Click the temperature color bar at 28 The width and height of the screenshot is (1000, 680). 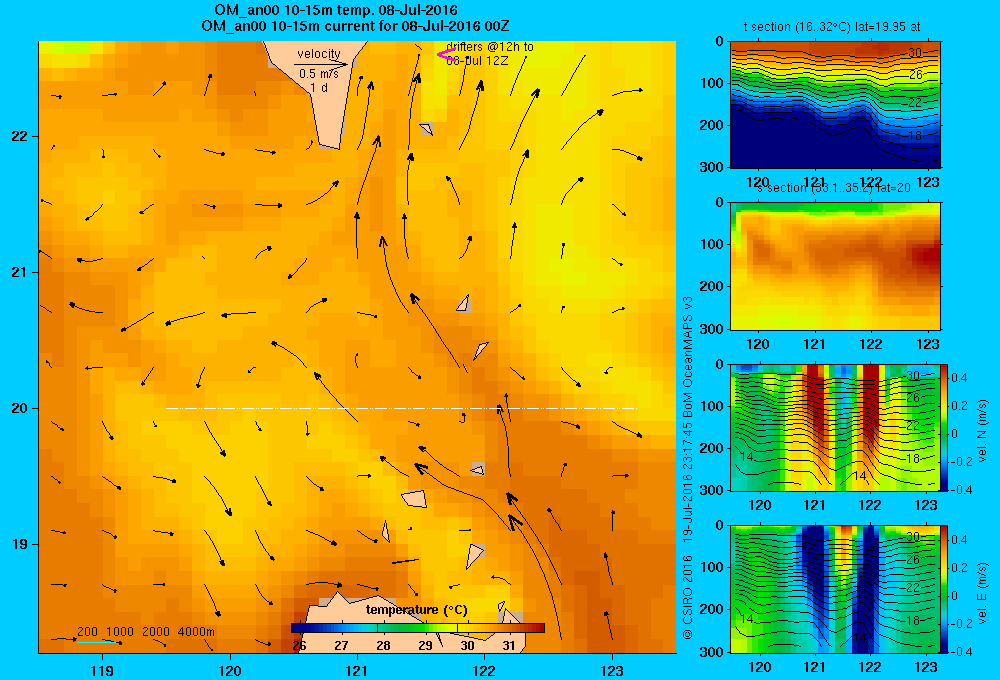[383, 628]
